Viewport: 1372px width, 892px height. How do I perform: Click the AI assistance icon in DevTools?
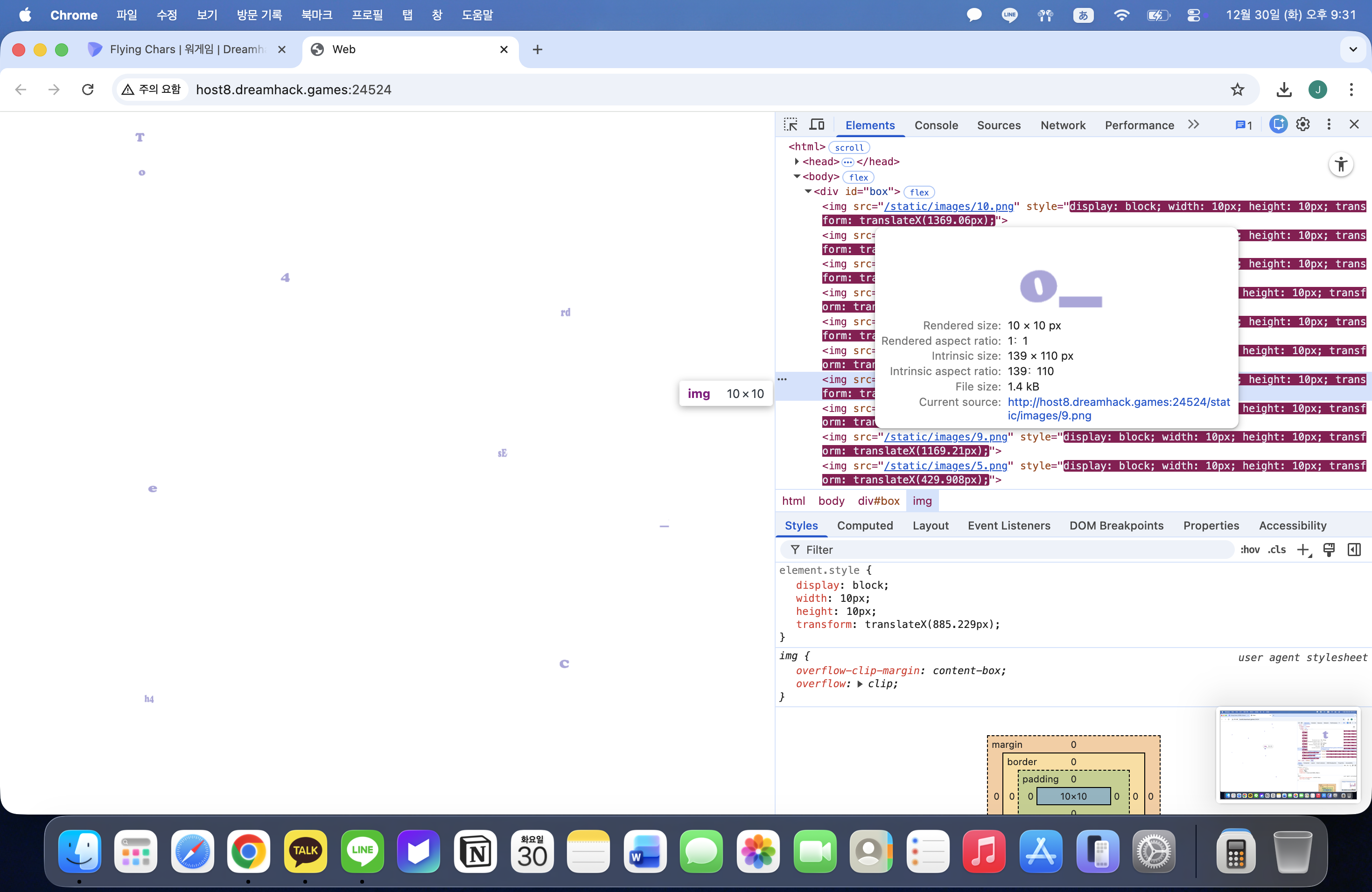(x=1277, y=125)
